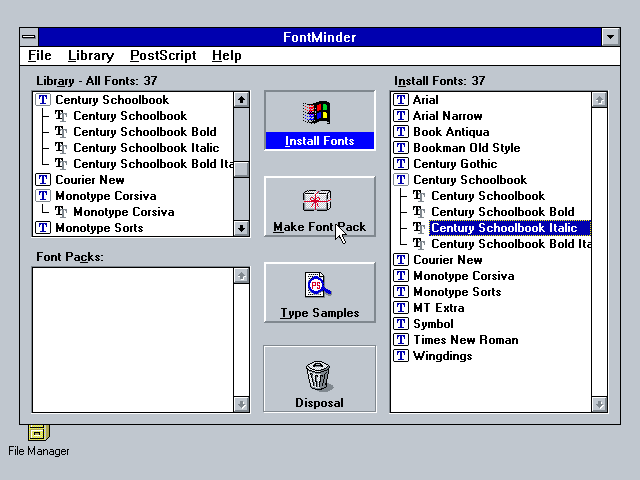The width and height of the screenshot is (640, 480).
Task: Collapse Monotype Corsiva family in Library list
Action: 43,196
